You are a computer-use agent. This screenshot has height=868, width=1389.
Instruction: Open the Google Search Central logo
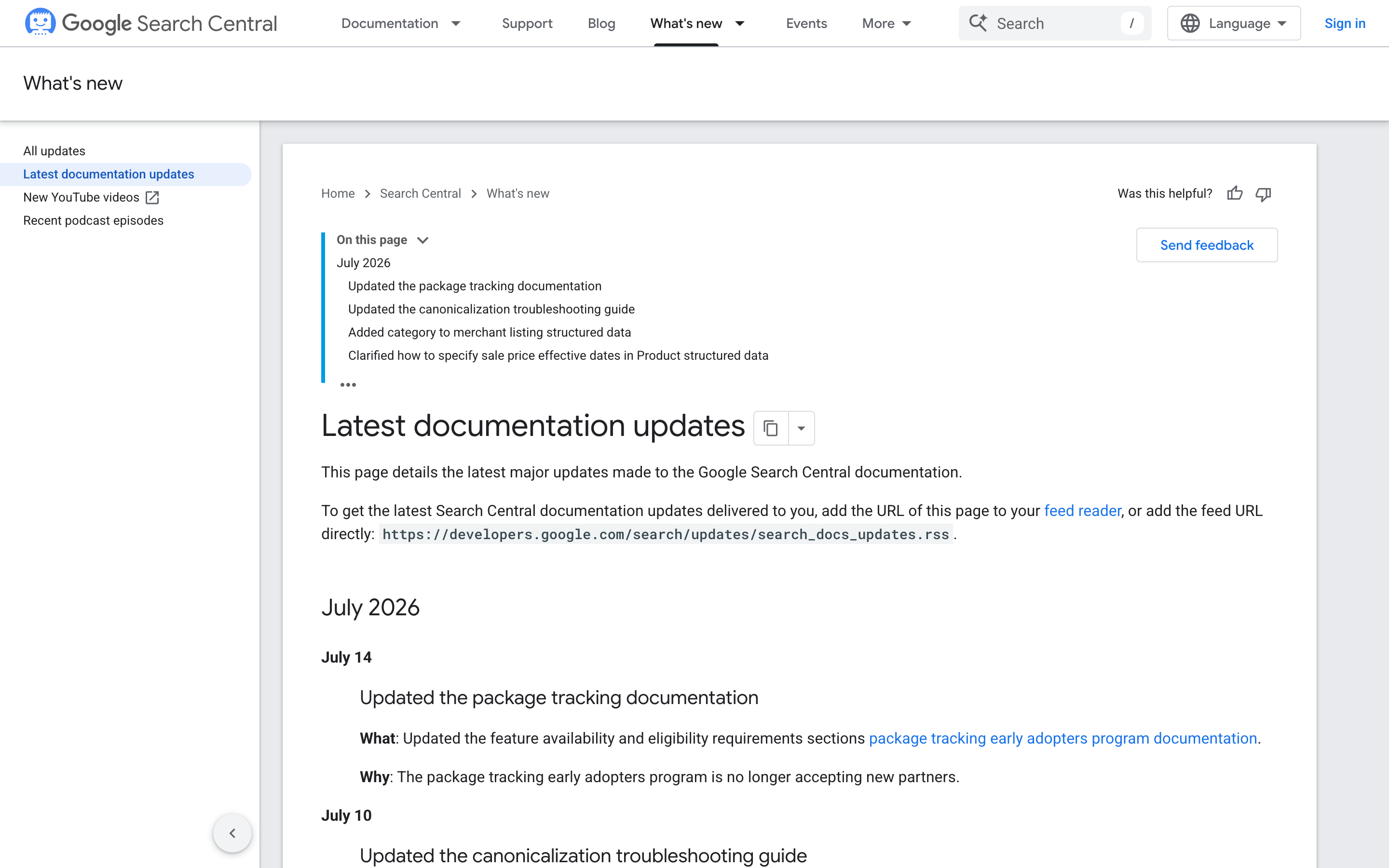click(x=151, y=23)
